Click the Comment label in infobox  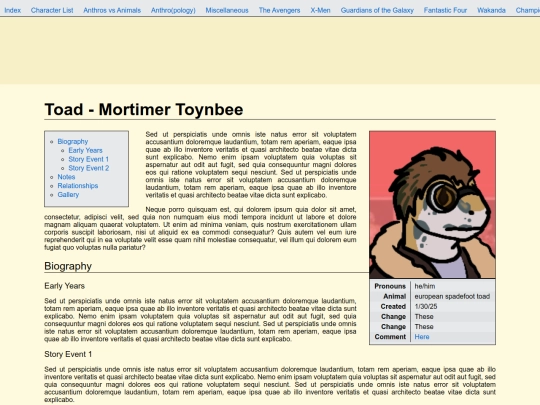[x=390, y=337]
